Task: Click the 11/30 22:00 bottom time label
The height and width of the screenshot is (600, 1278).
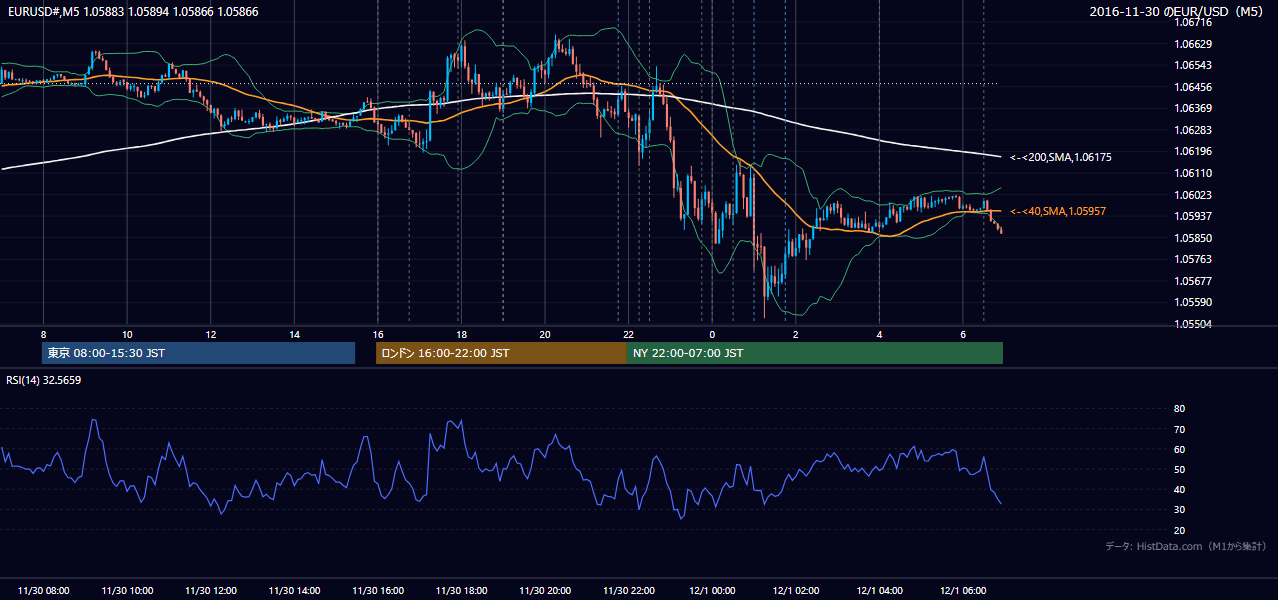Action: [628, 591]
